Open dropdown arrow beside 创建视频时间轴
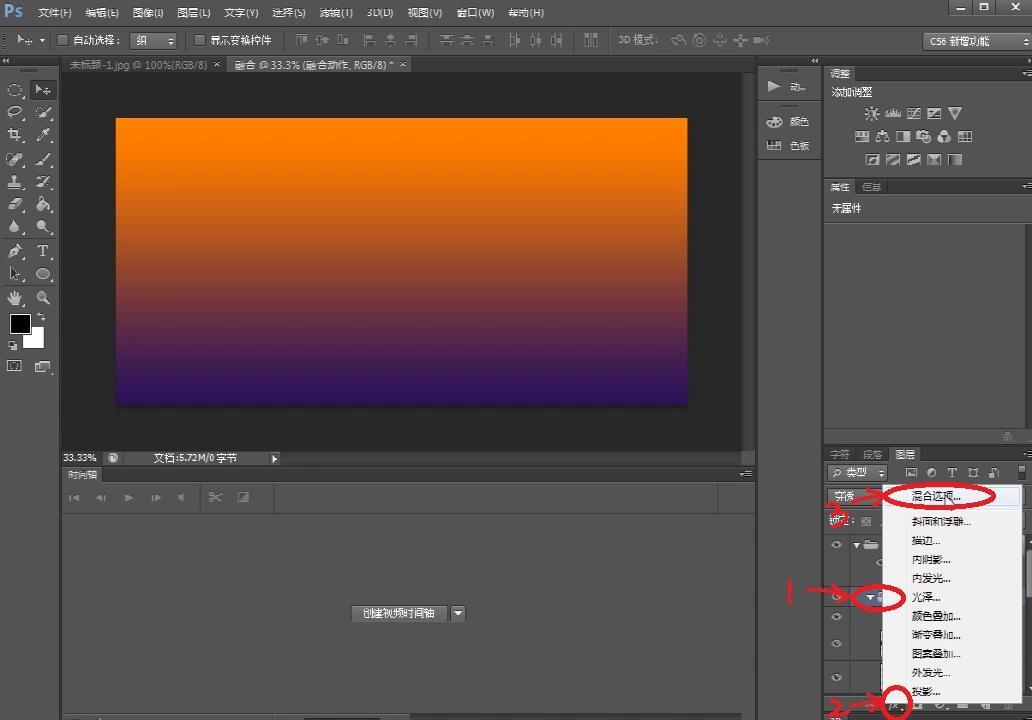Screen dimensions: 1032x720 tap(458, 613)
